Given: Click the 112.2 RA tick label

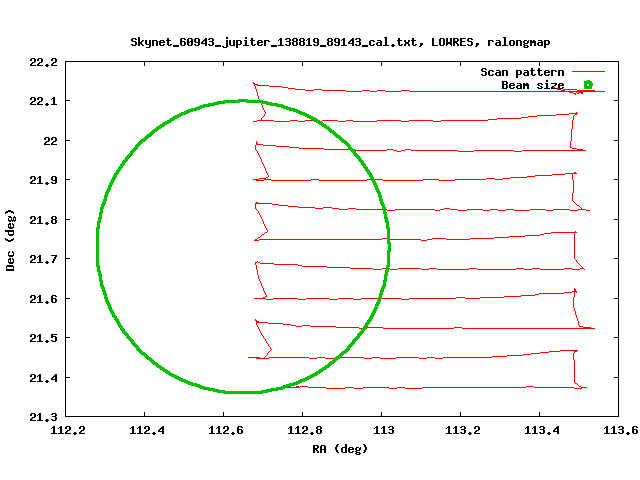Looking at the screenshot, I should coord(68,430).
